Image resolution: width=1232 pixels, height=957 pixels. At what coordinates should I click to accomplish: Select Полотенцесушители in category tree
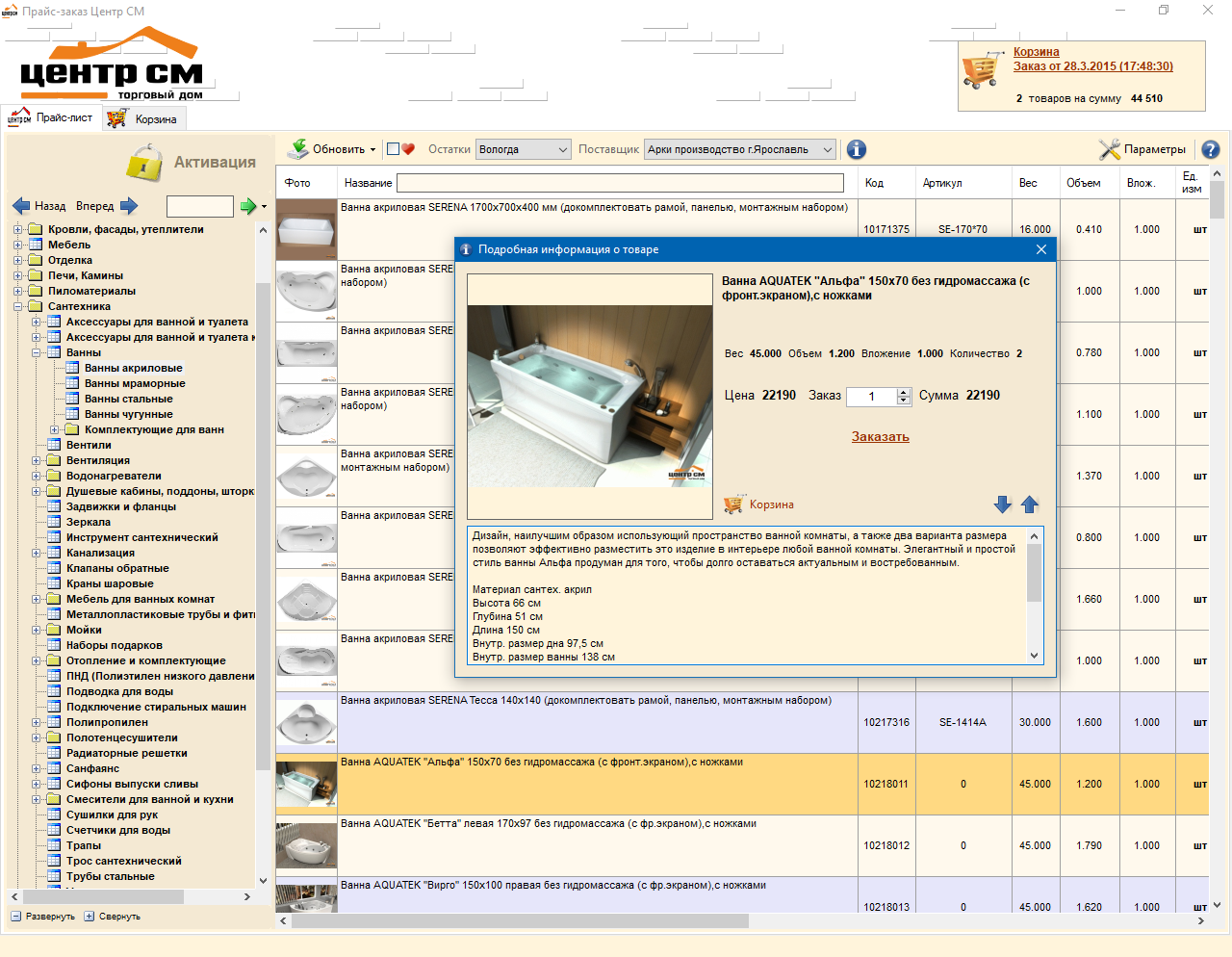[x=121, y=737]
